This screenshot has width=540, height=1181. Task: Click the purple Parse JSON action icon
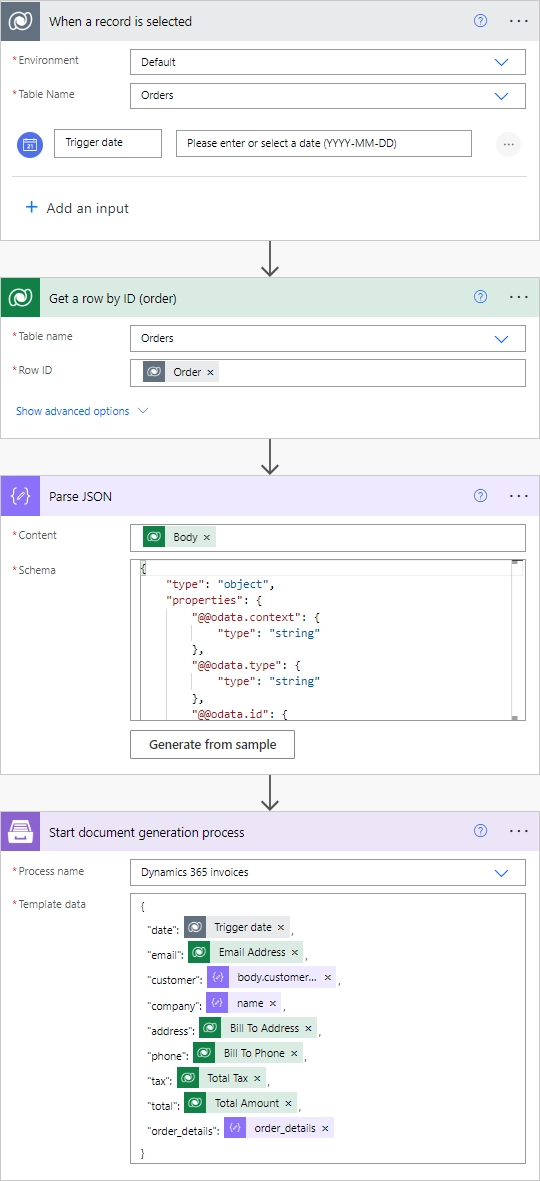[20, 496]
